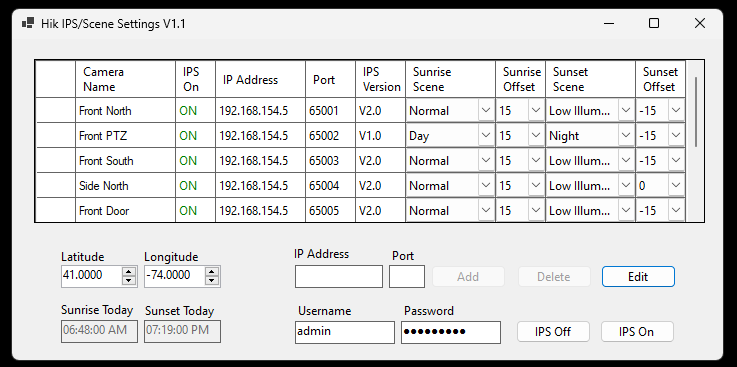Viewport: 737px width, 367px height.
Task: Open Sunrise Offset dropdown for Front PTZ
Action: [x=536, y=136]
